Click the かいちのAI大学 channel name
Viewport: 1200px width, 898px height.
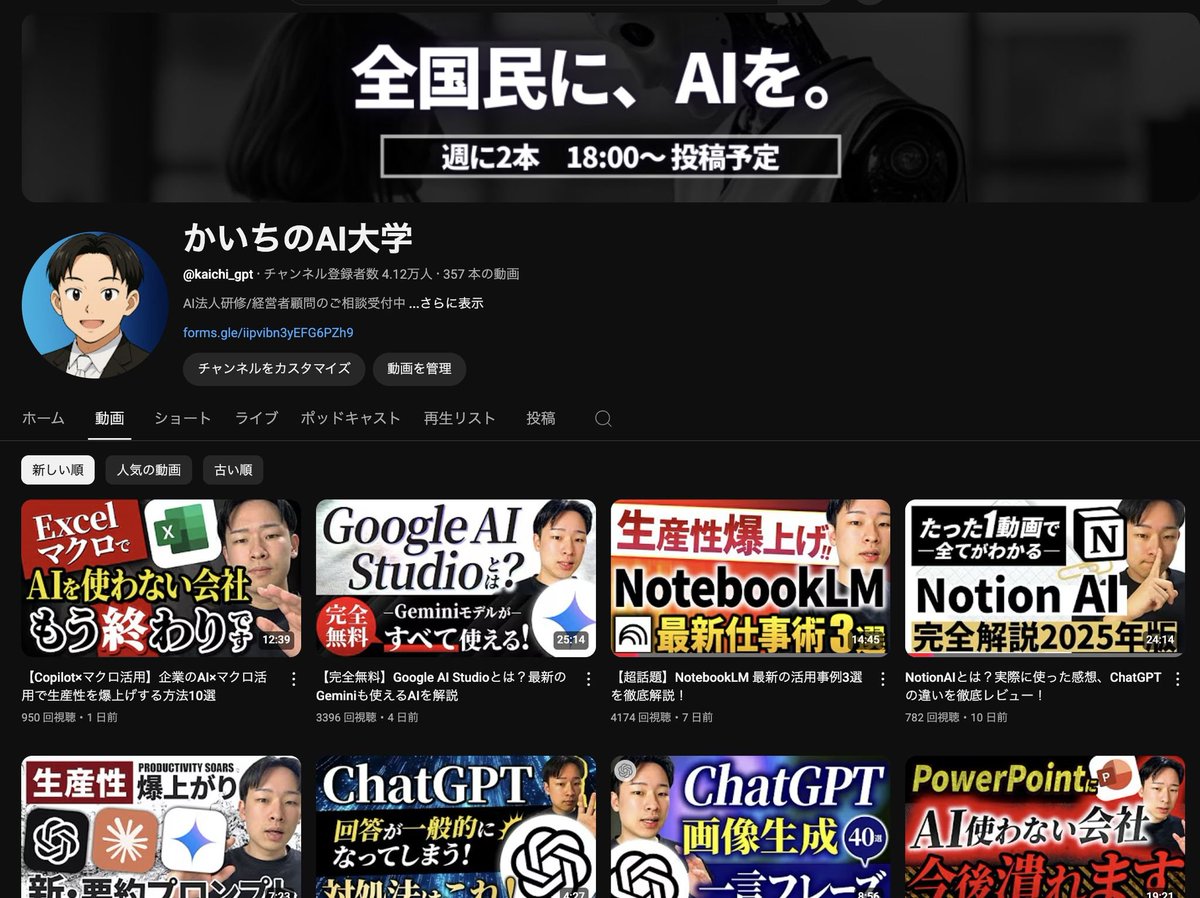(298, 238)
